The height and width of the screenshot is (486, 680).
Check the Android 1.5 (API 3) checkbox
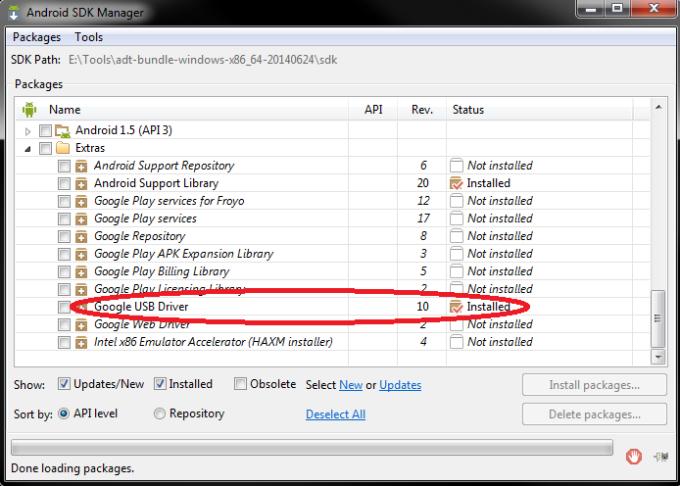[46, 130]
